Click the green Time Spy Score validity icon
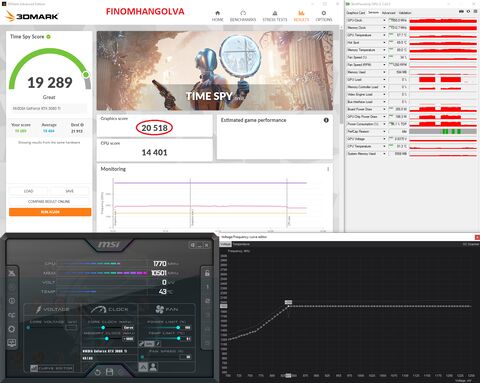This screenshot has height=383, width=480. 48,37
